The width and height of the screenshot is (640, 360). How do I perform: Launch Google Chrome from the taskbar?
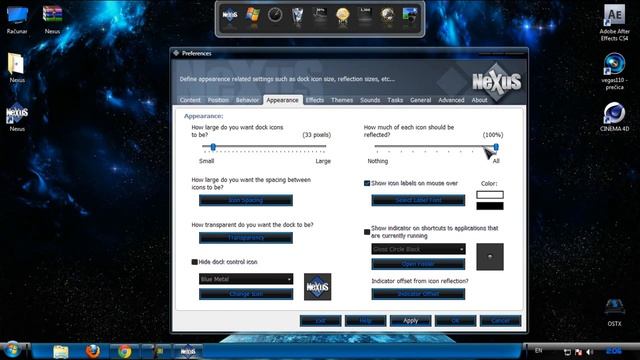[x=124, y=351]
